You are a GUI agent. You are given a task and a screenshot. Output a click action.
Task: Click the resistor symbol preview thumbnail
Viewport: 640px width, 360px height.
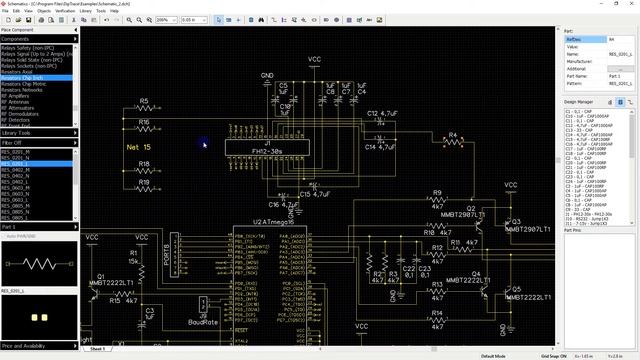pos(39,264)
